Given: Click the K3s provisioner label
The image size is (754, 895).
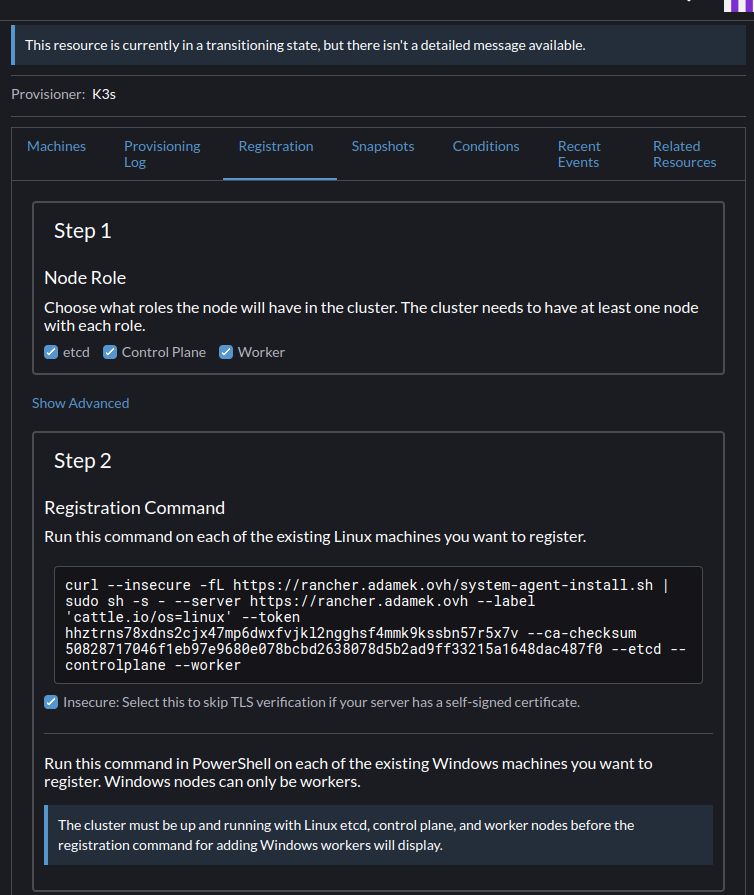Looking at the screenshot, I should click(x=104, y=94).
